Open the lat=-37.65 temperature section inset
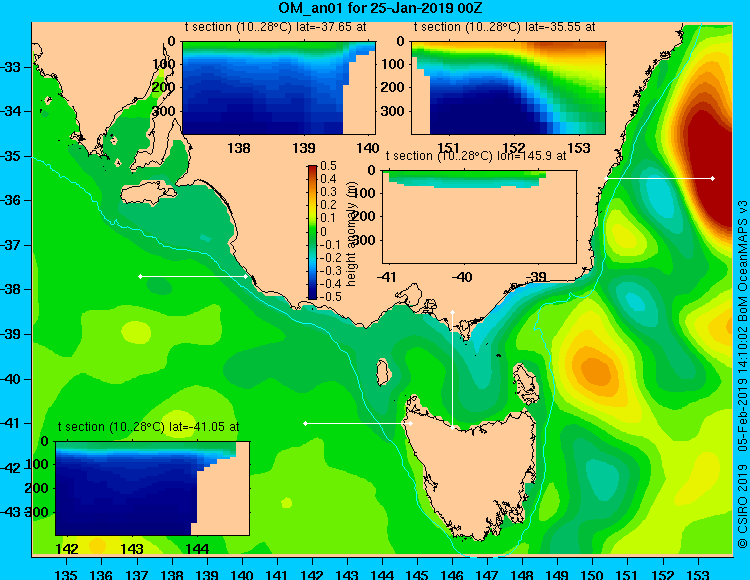 [x=279, y=88]
